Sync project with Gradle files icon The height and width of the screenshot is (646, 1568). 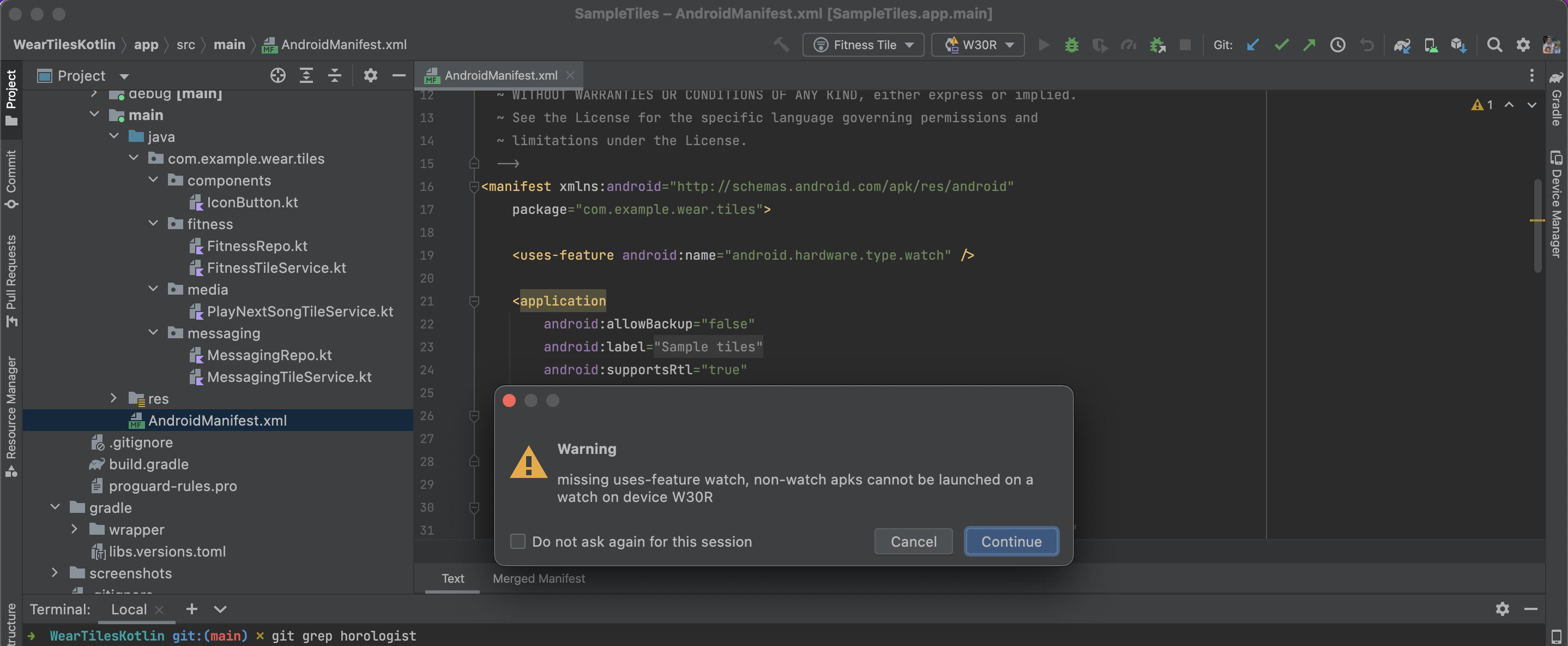coord(1402,45)
